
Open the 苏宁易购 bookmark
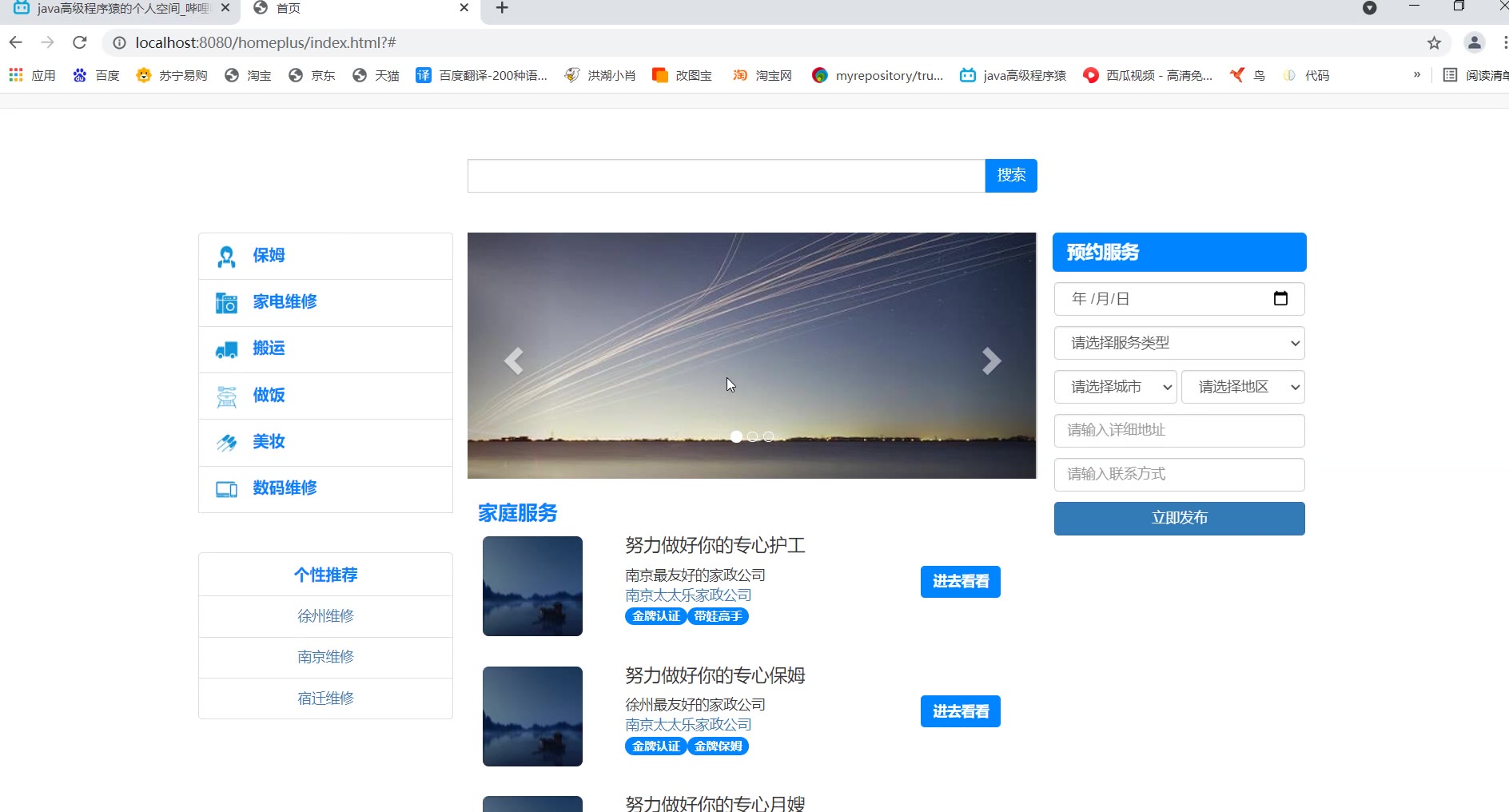click(x=172, y=75)
